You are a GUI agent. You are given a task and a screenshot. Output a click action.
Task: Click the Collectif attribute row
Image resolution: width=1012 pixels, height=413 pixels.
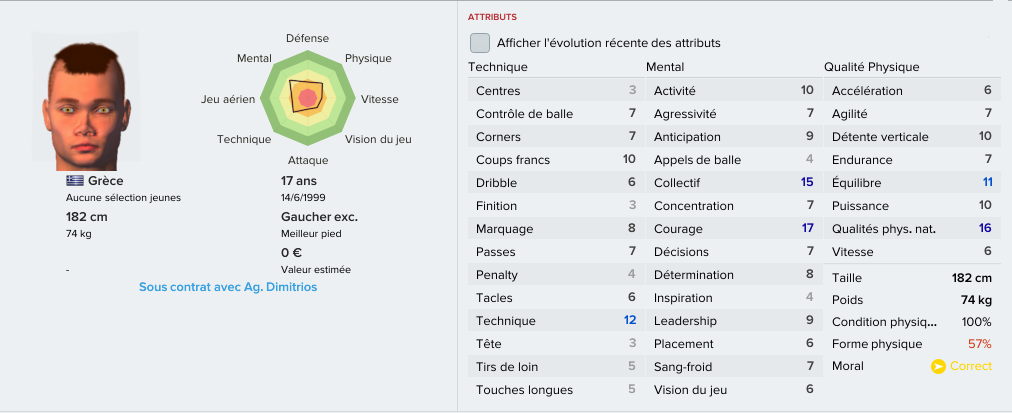734,183
